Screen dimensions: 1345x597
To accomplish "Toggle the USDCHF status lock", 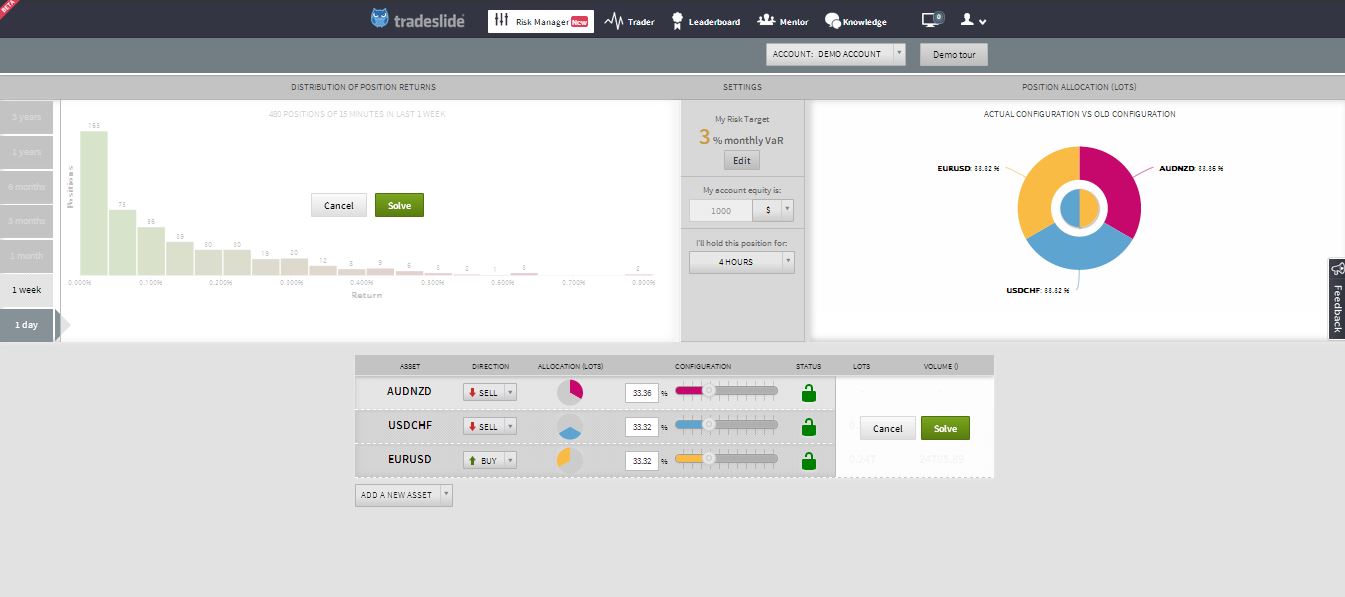I will tap(809, 427).
